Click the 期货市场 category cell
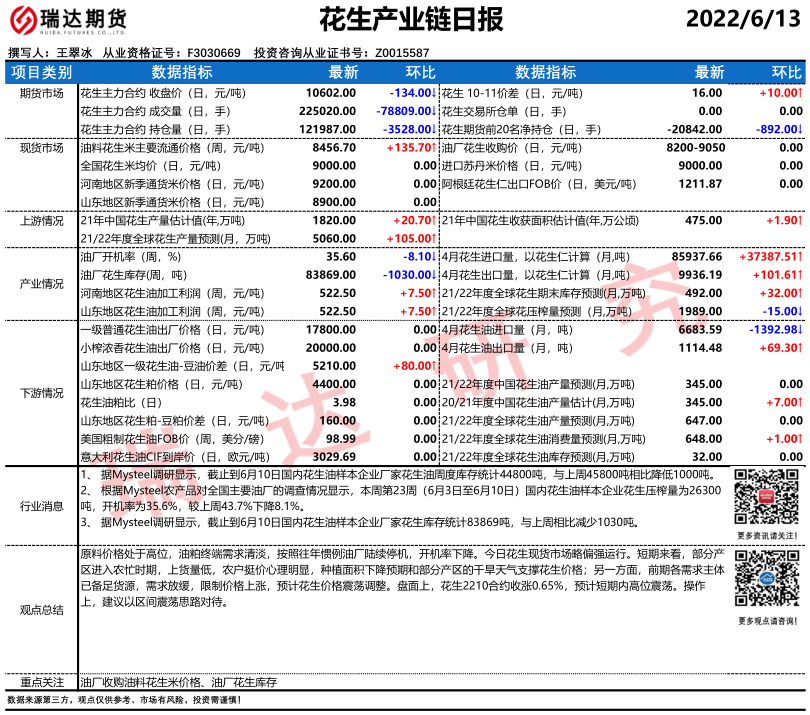This screenshot has height=715, width=810. [x=41, y=92]
